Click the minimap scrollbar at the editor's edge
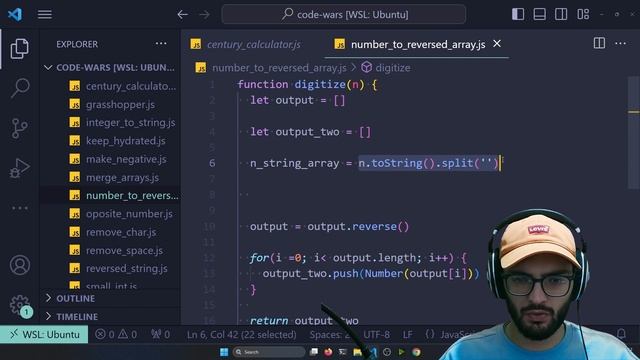640x360 pixels. point(633,133)
